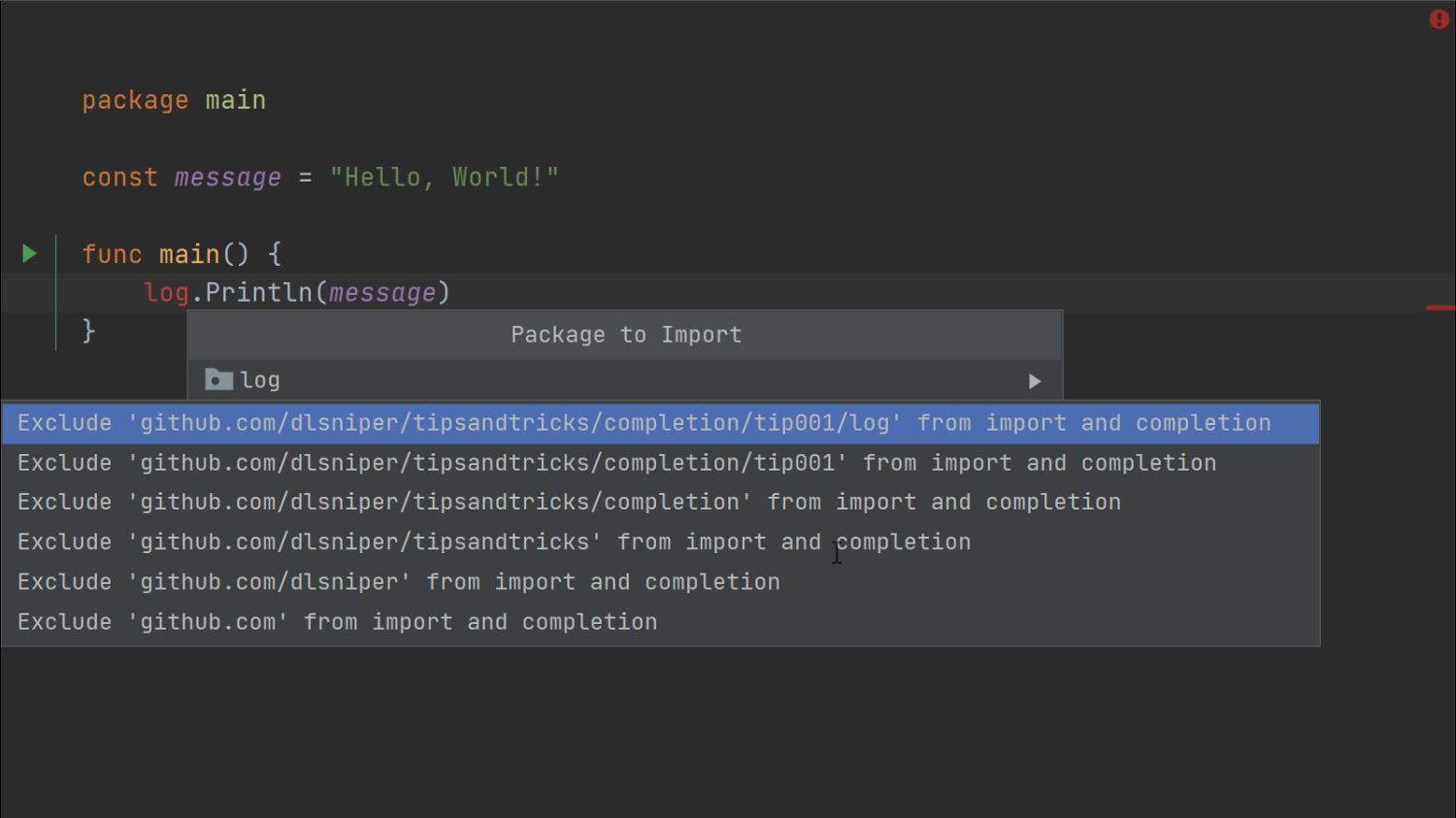Viewport: 1456px width, 818px height.
Task: Click the closing brace of main
Action: point(88,331)
